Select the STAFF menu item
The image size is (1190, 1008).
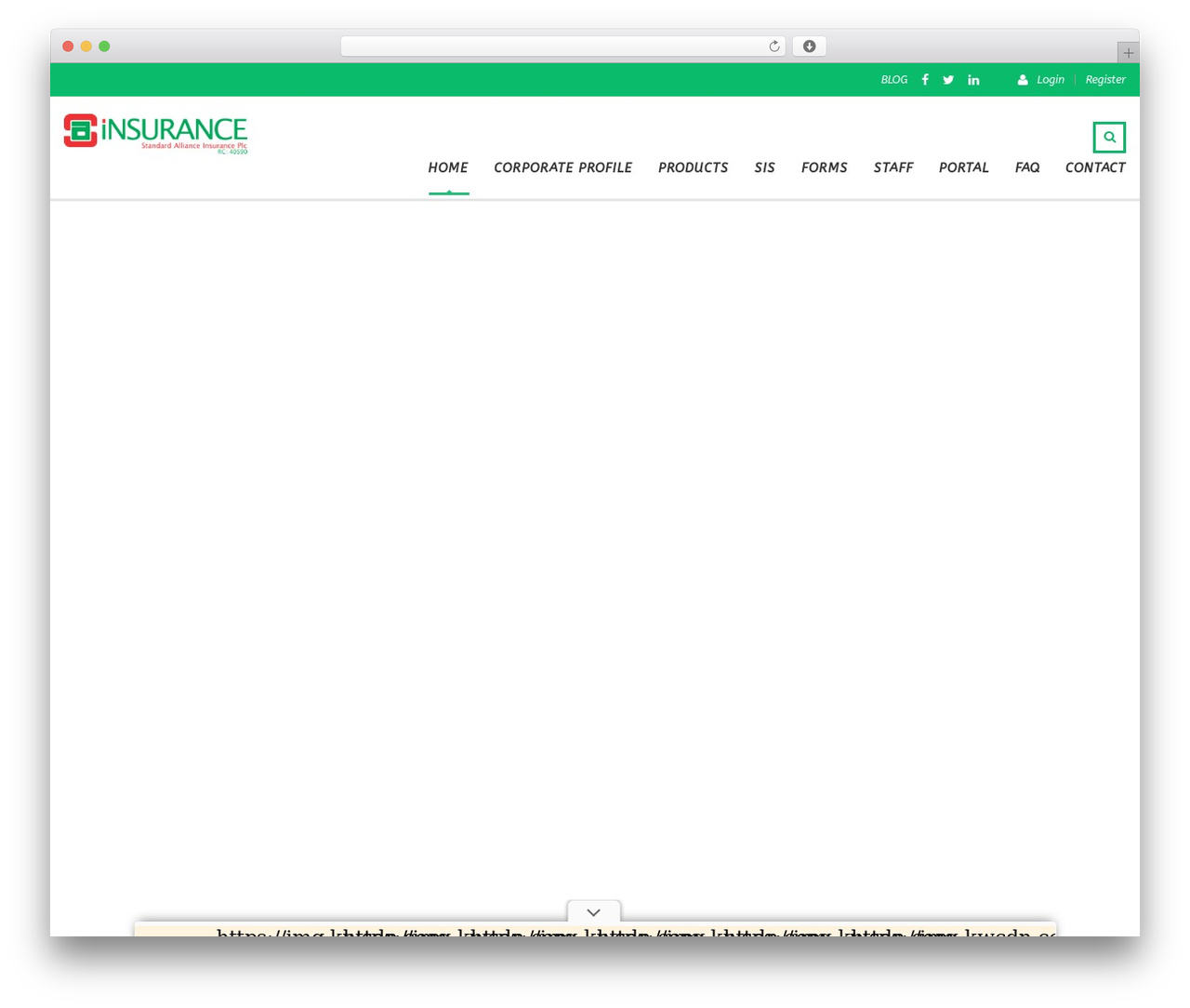pos(893,167)
